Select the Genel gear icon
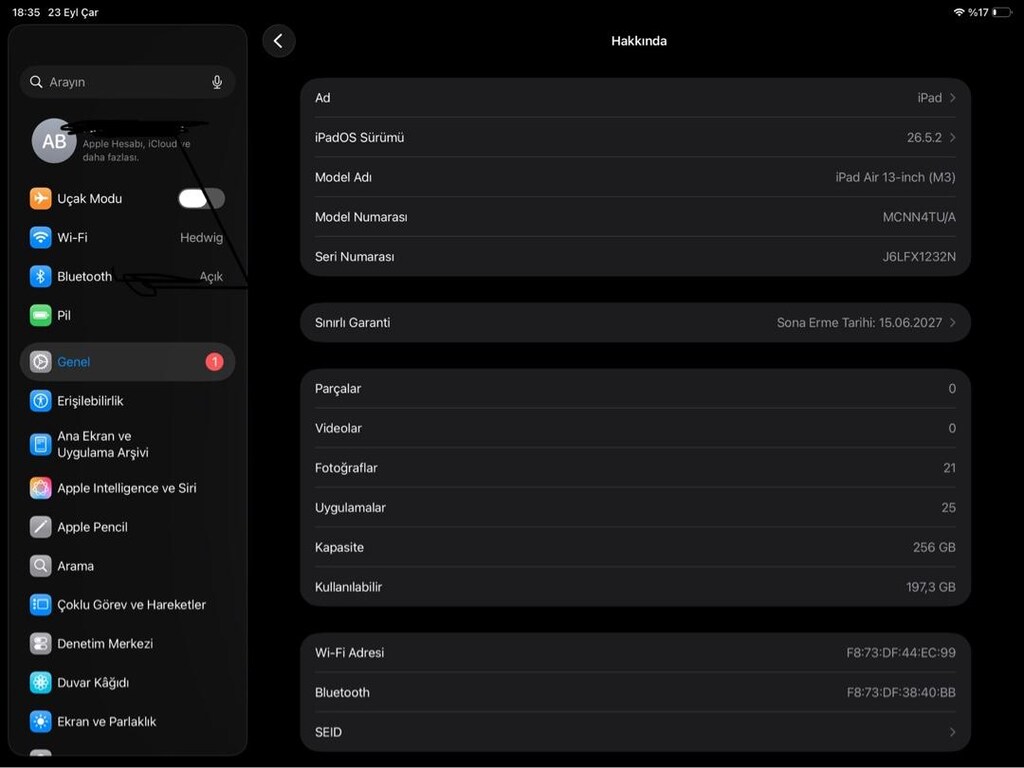Viewport: 1024px width, 768px height. (x=40, y=362)
